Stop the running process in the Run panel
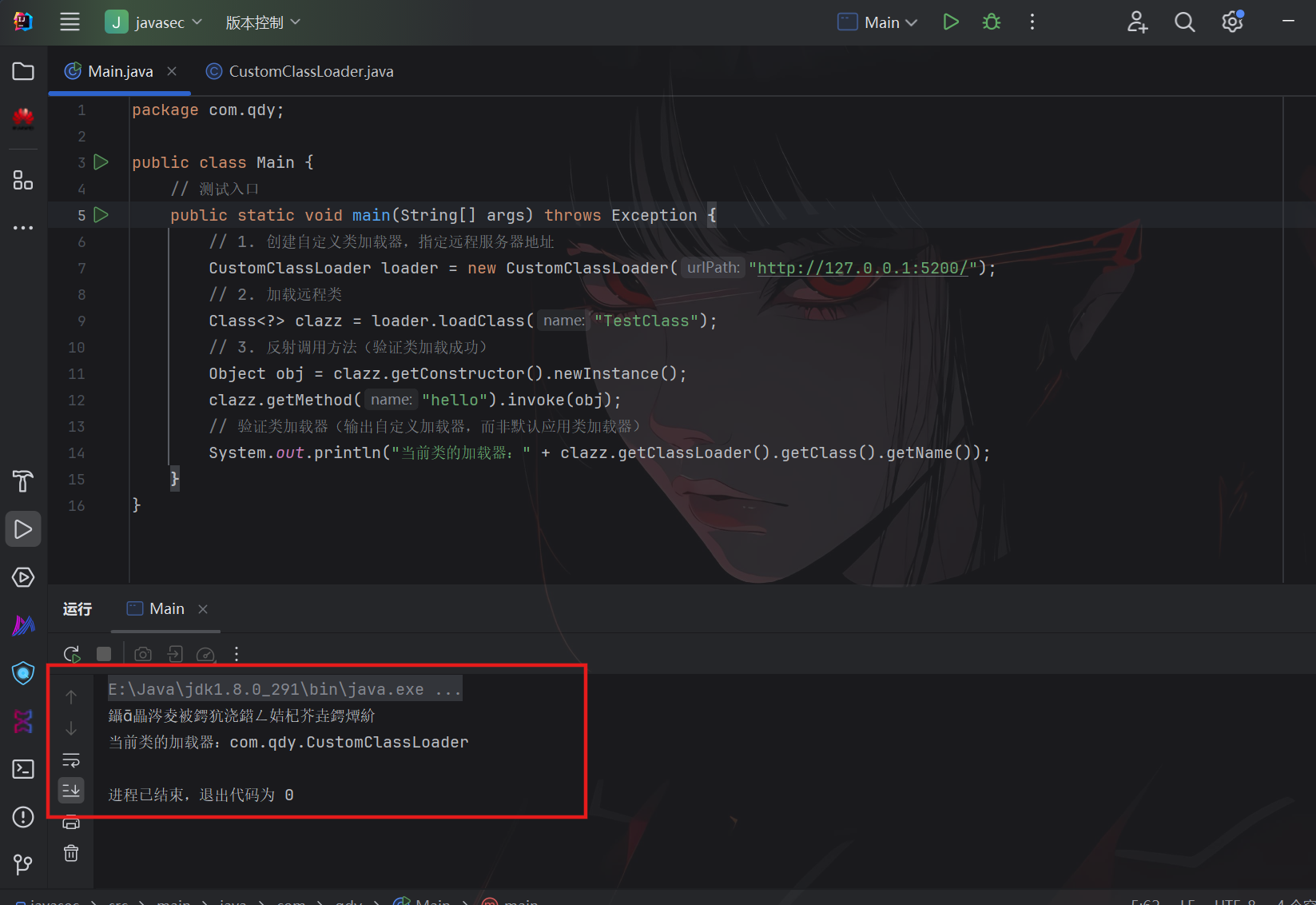The height and width of the screenshot is (905, 1316). coord(104,654)
